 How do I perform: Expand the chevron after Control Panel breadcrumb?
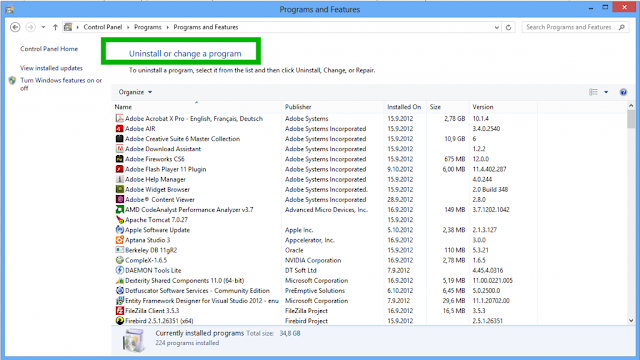click(x=128, y=27)
